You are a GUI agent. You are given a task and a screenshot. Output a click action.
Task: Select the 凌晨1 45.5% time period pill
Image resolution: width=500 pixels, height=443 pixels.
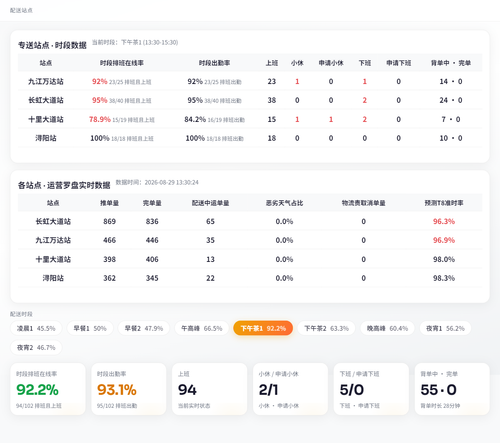point(36,328)
